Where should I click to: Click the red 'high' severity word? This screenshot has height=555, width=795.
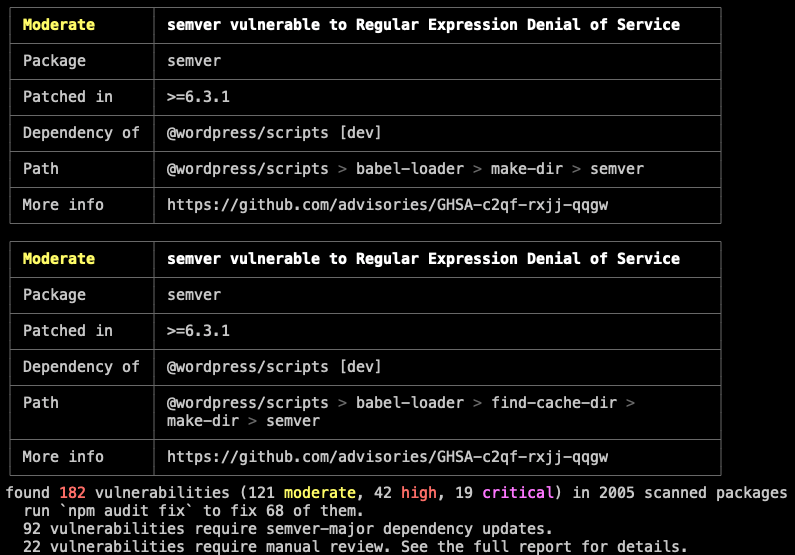click(419, 493)
